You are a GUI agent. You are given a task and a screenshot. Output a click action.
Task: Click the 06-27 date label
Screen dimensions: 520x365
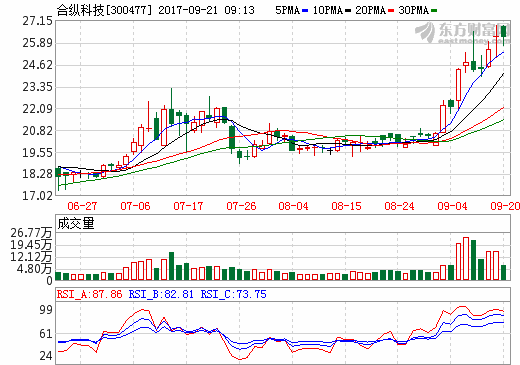tap(82, 206)
